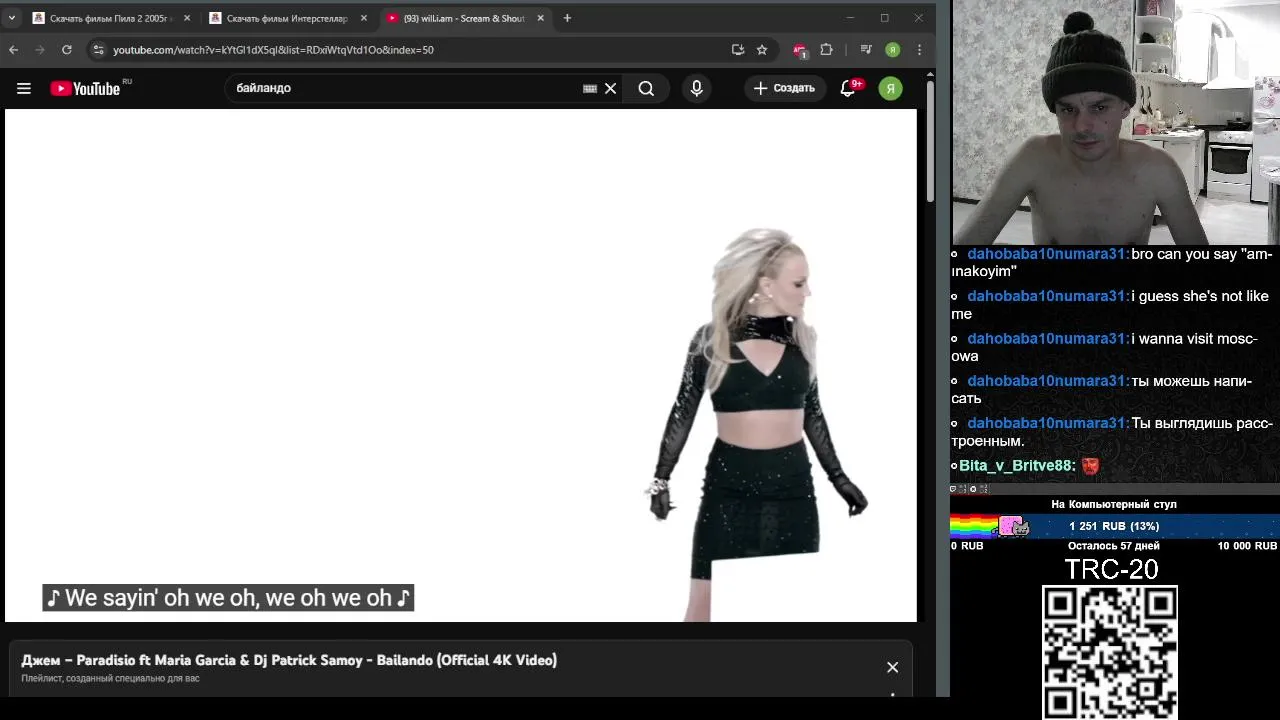Click the 'TRC-20' label
The height and width of the screenshot is (720, 1280).
1111,569
